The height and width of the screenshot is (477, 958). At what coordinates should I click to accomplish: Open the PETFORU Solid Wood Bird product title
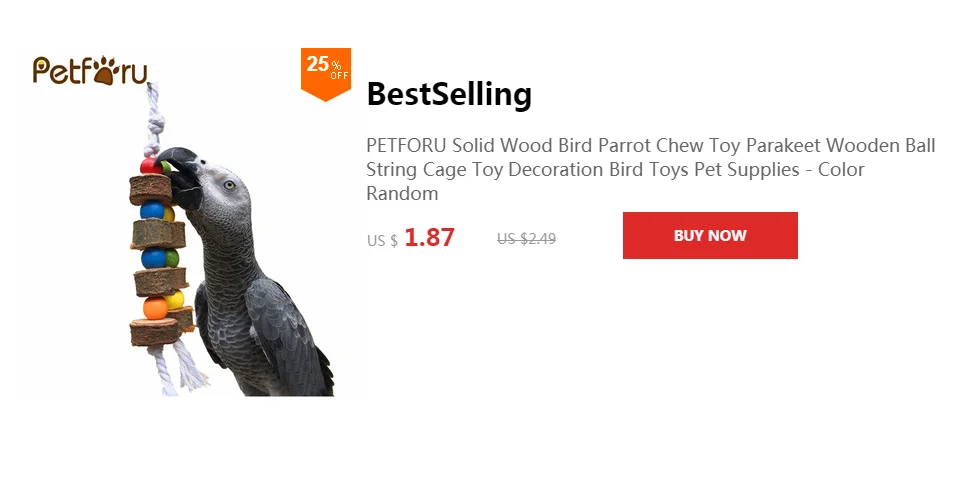click(651, 170)
